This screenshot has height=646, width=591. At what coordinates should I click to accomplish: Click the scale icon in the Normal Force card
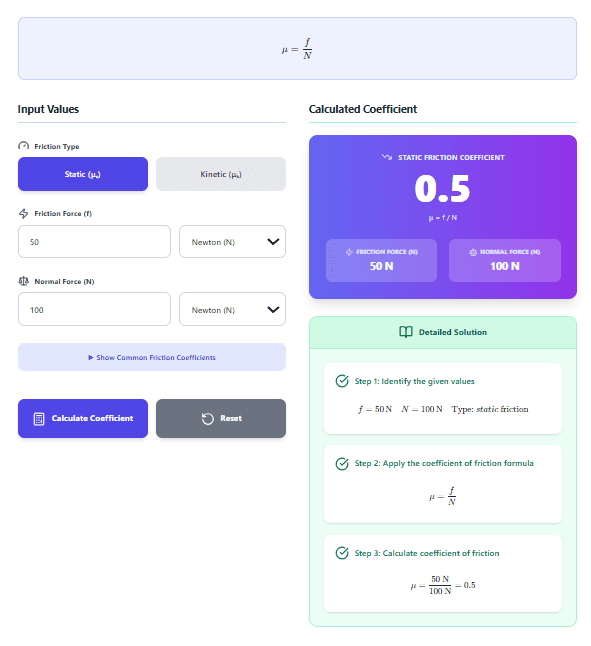click(473, 252)
